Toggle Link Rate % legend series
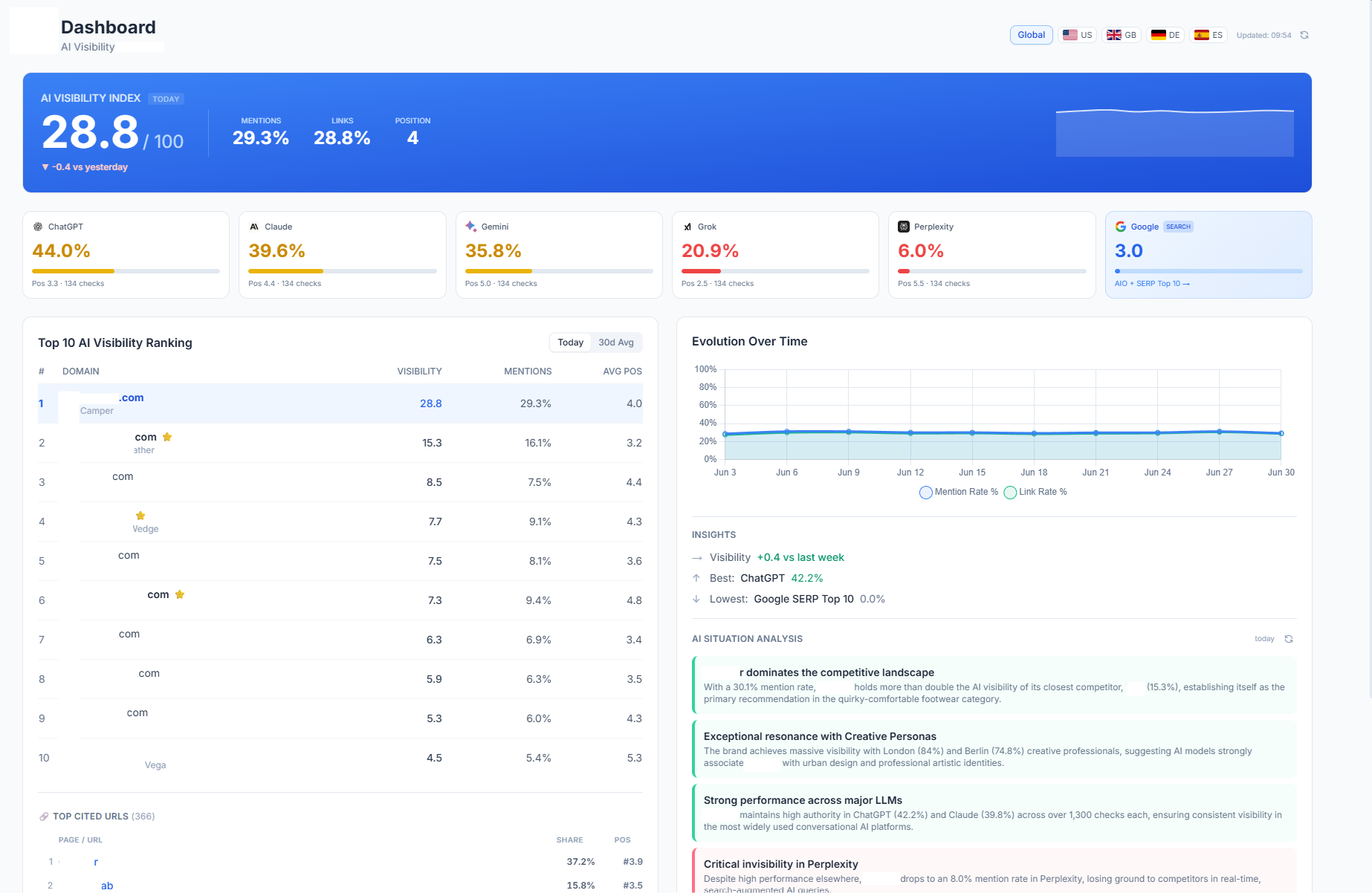This screenshot has height=896, width=1372. click(1035, 492)
